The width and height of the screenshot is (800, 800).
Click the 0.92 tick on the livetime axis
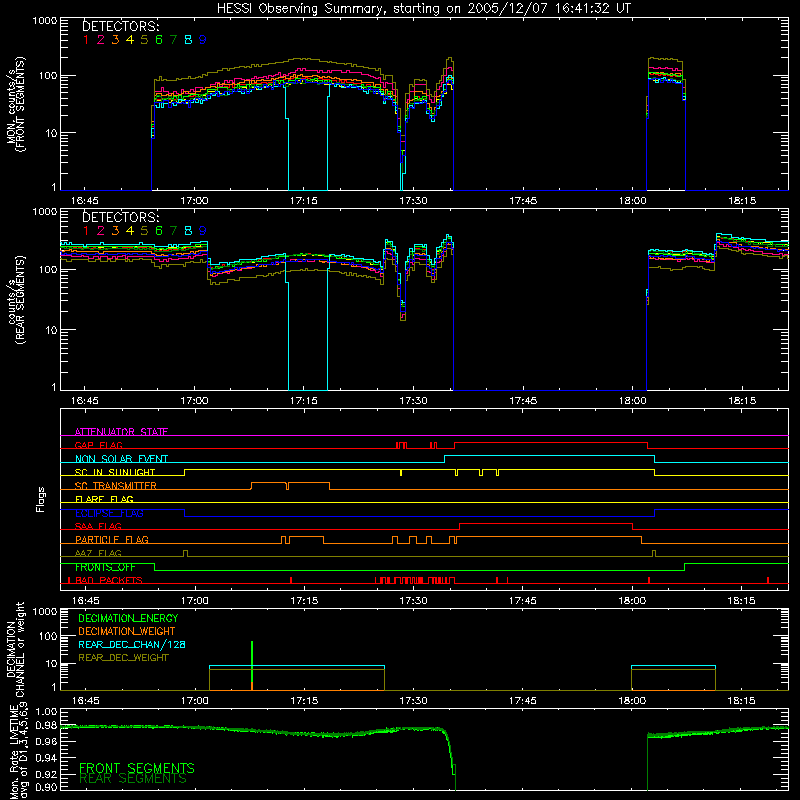pyautogui.click(x=47, y=773)
